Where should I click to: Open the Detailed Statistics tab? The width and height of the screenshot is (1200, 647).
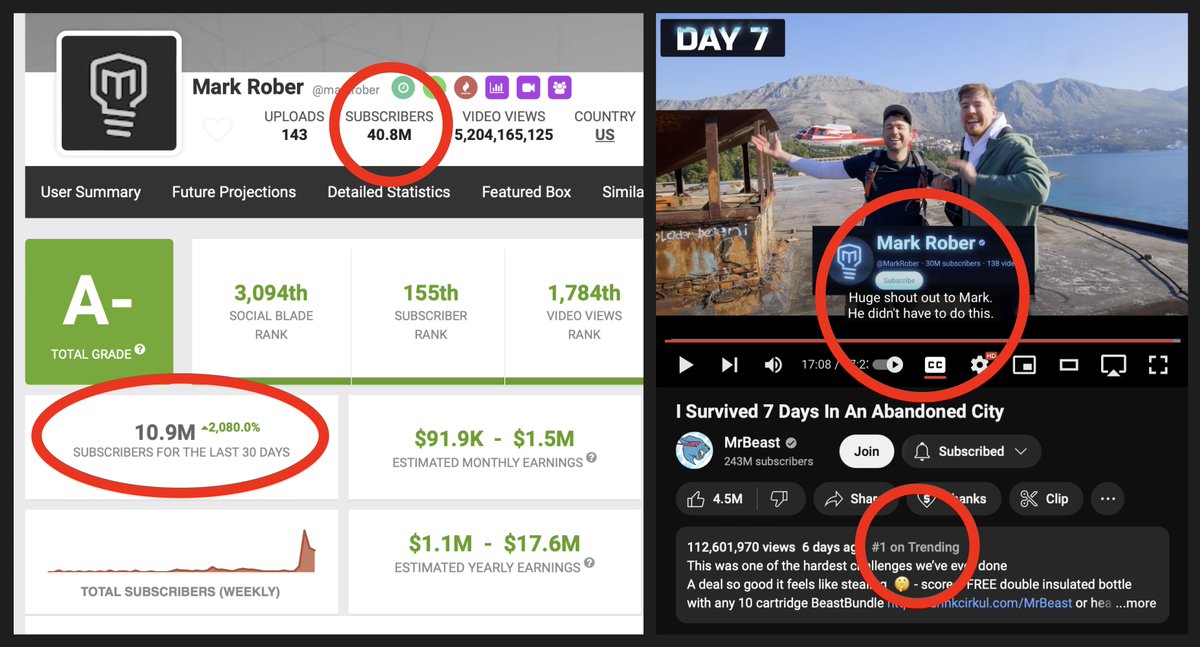[x=389, y=192]
